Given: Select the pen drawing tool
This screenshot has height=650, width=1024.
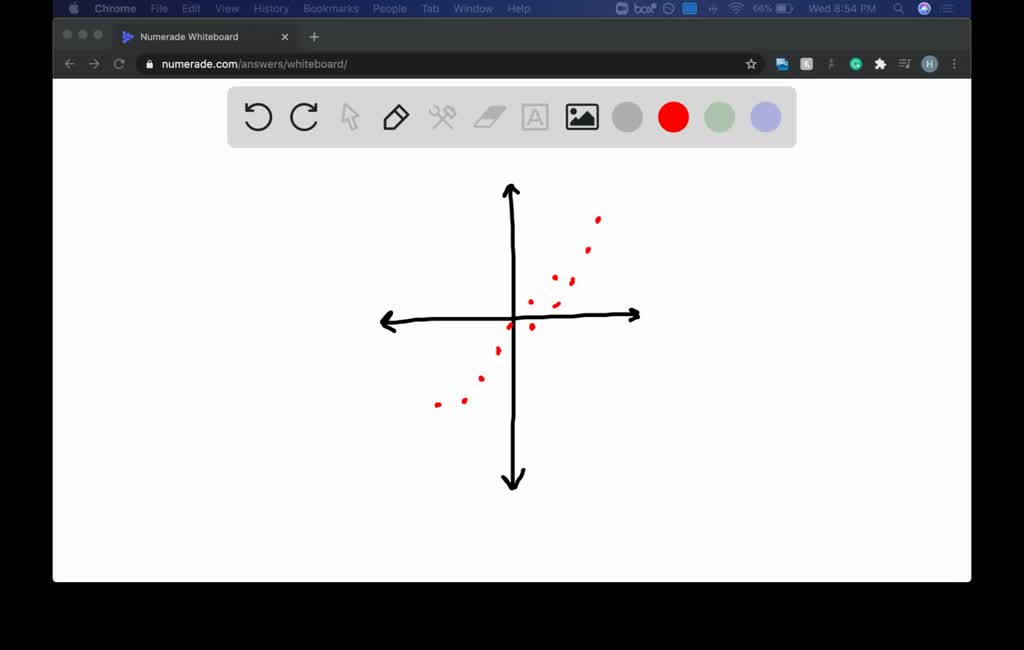Looking at the screenshot, I should pos(396,118).
